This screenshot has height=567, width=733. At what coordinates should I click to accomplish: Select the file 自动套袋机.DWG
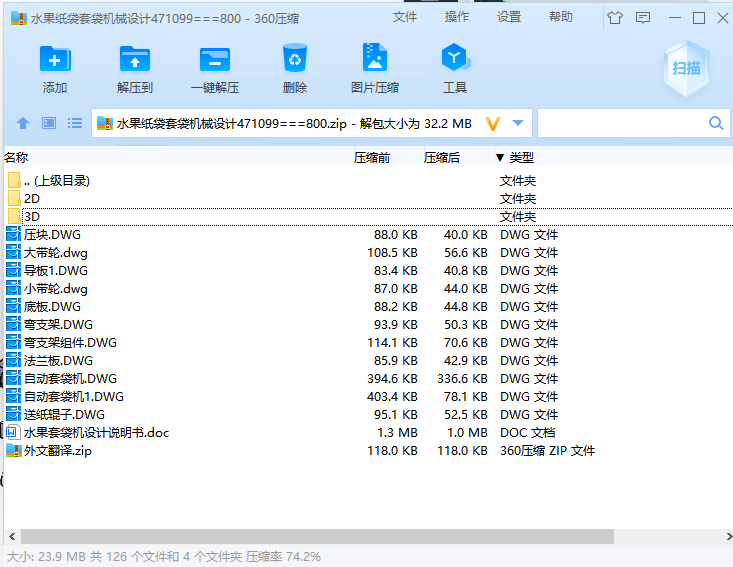(x=368, y=379)
